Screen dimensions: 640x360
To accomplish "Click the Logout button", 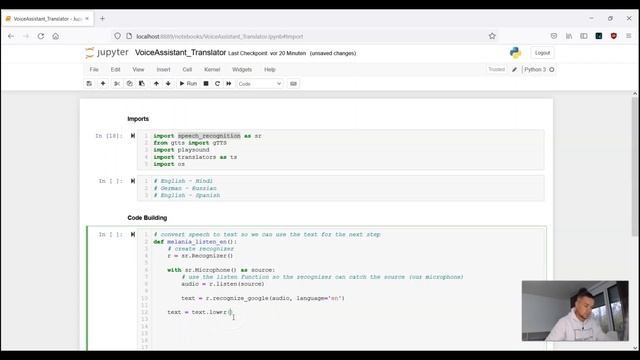I will pos(542,53).
